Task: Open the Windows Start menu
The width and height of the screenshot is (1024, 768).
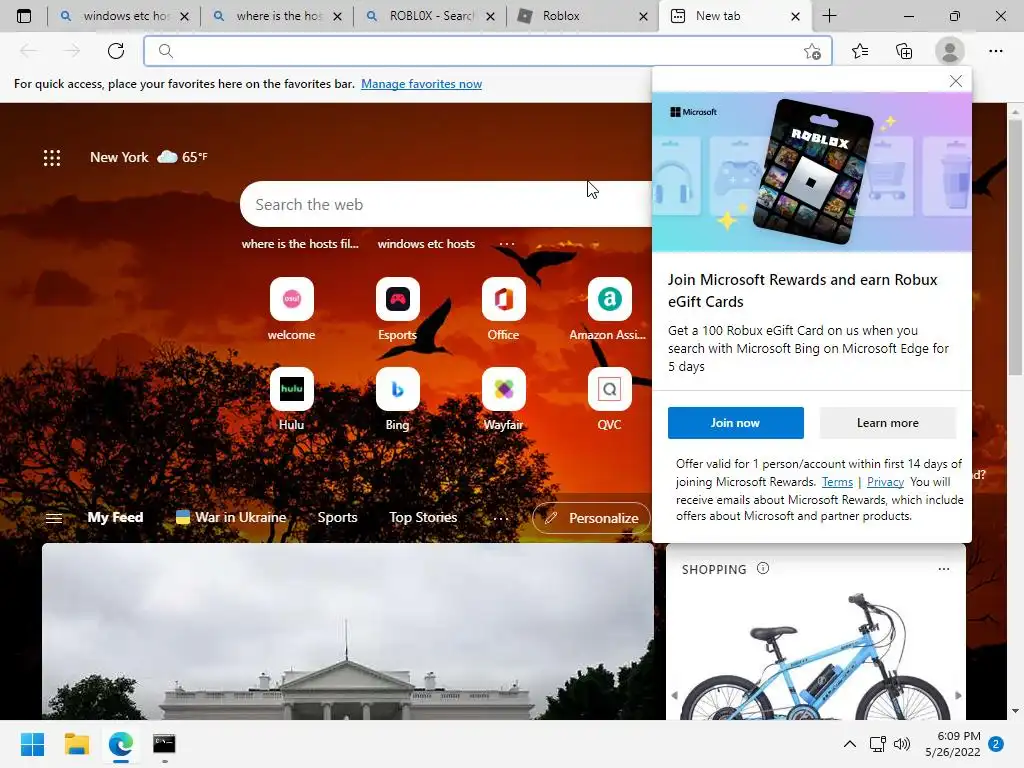Action: (x=32, y=744)
